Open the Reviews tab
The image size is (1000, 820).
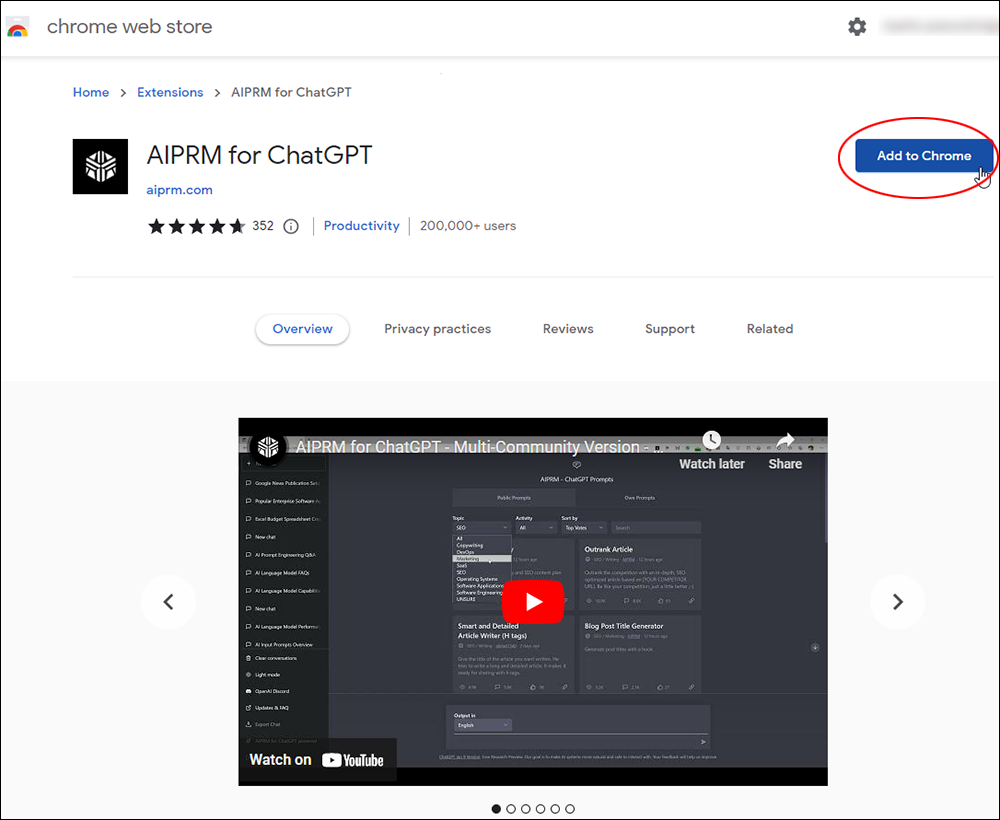pos(568,329)
